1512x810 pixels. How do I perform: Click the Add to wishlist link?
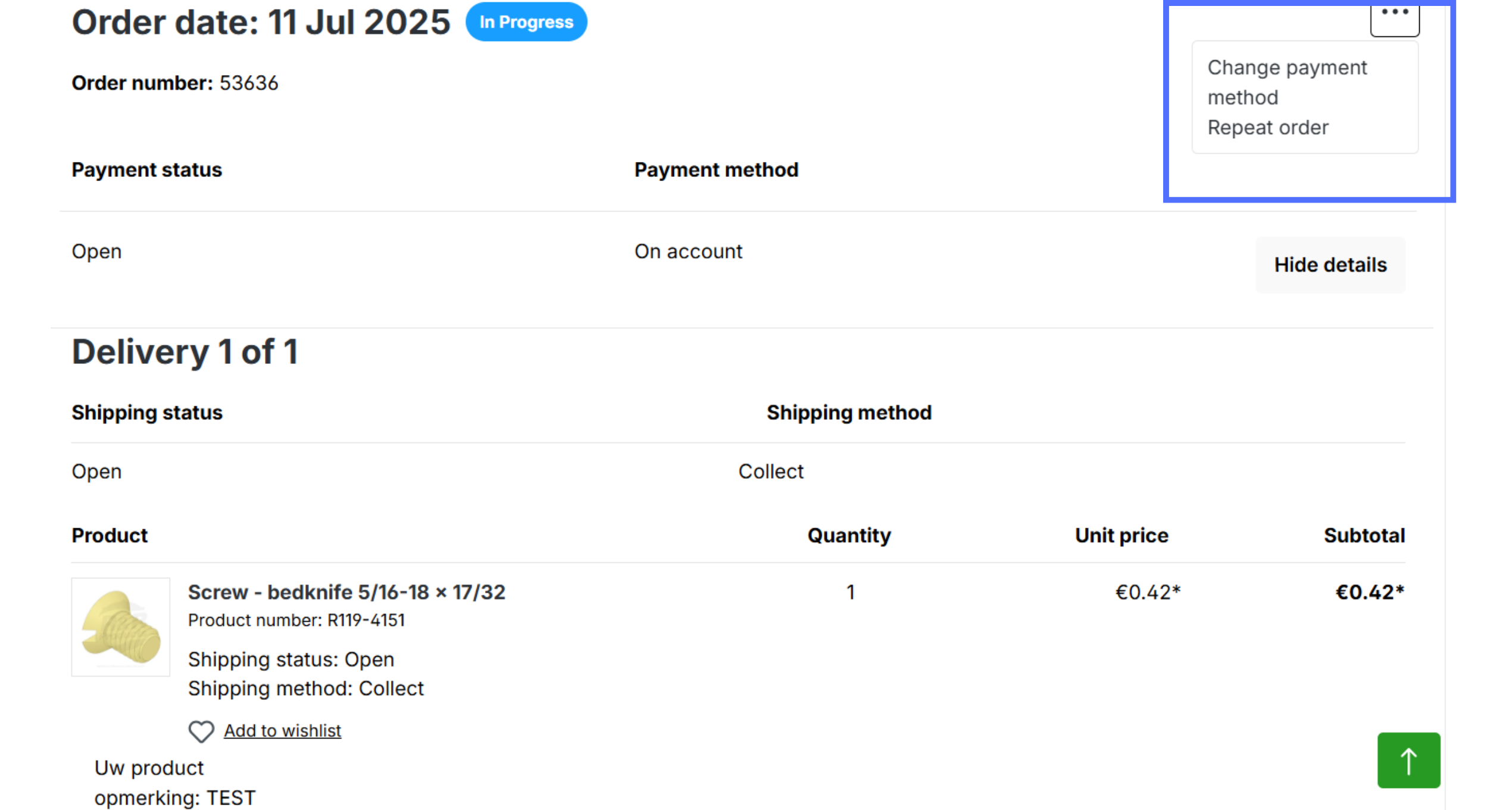[282, 731]
